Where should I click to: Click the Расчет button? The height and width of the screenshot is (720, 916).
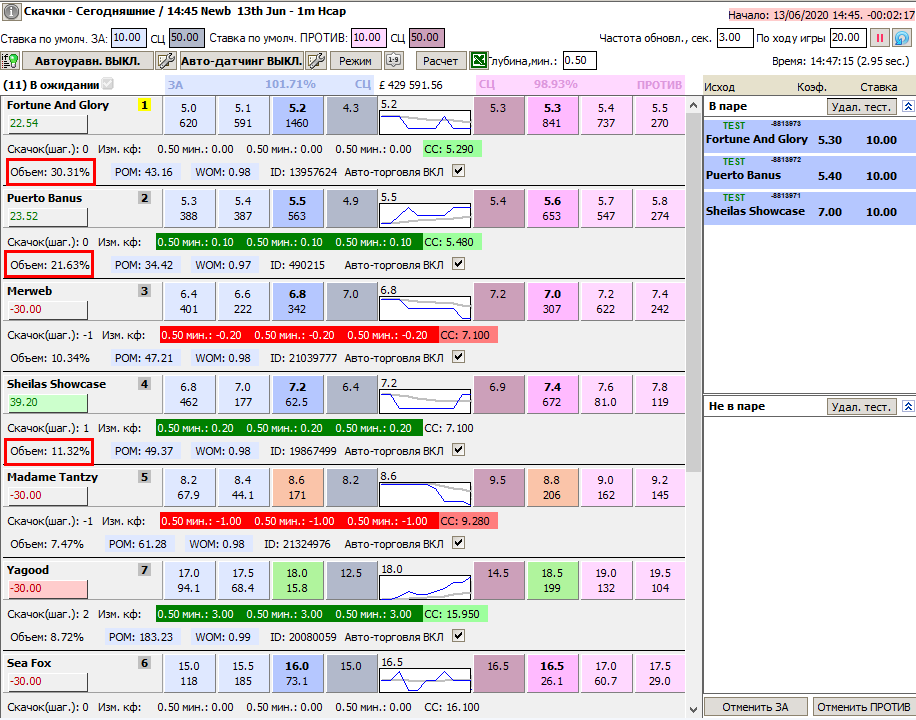tap(440, 60)
